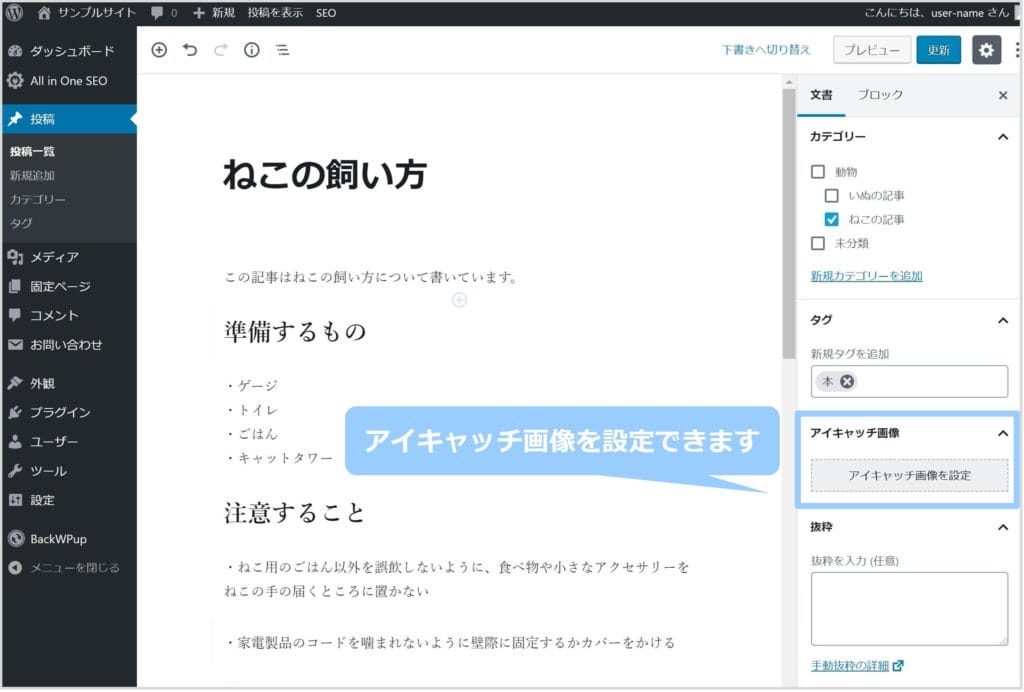Collapse the カテゴリー panel
The image size is (1024, 692).
[x=1002, y=137]
